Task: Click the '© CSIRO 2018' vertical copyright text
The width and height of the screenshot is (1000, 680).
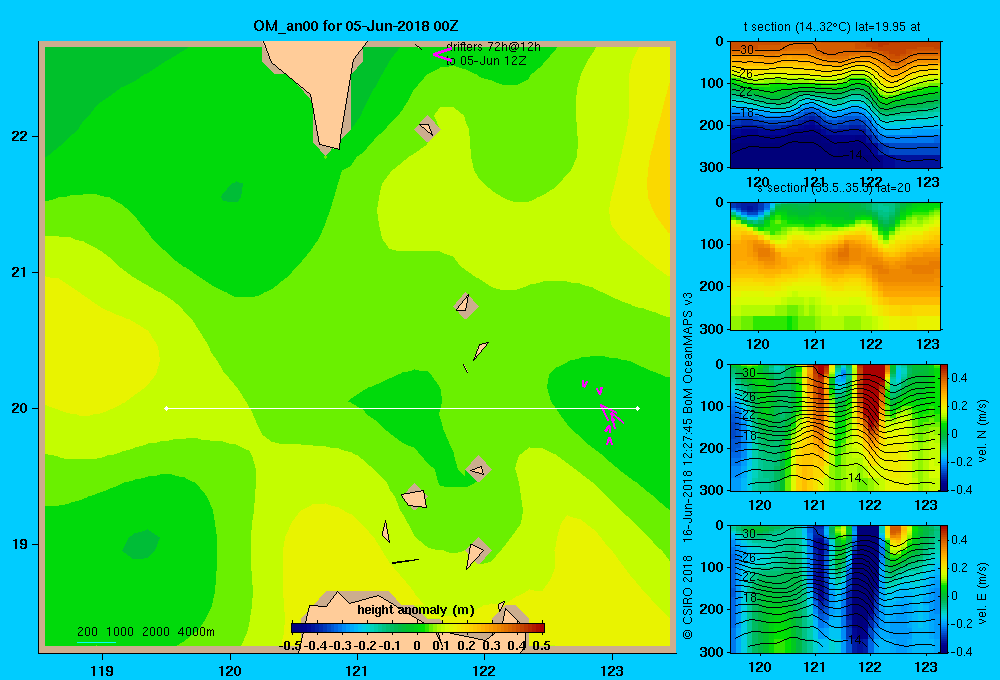Action: pyautogui.click(x=688, y=597)
